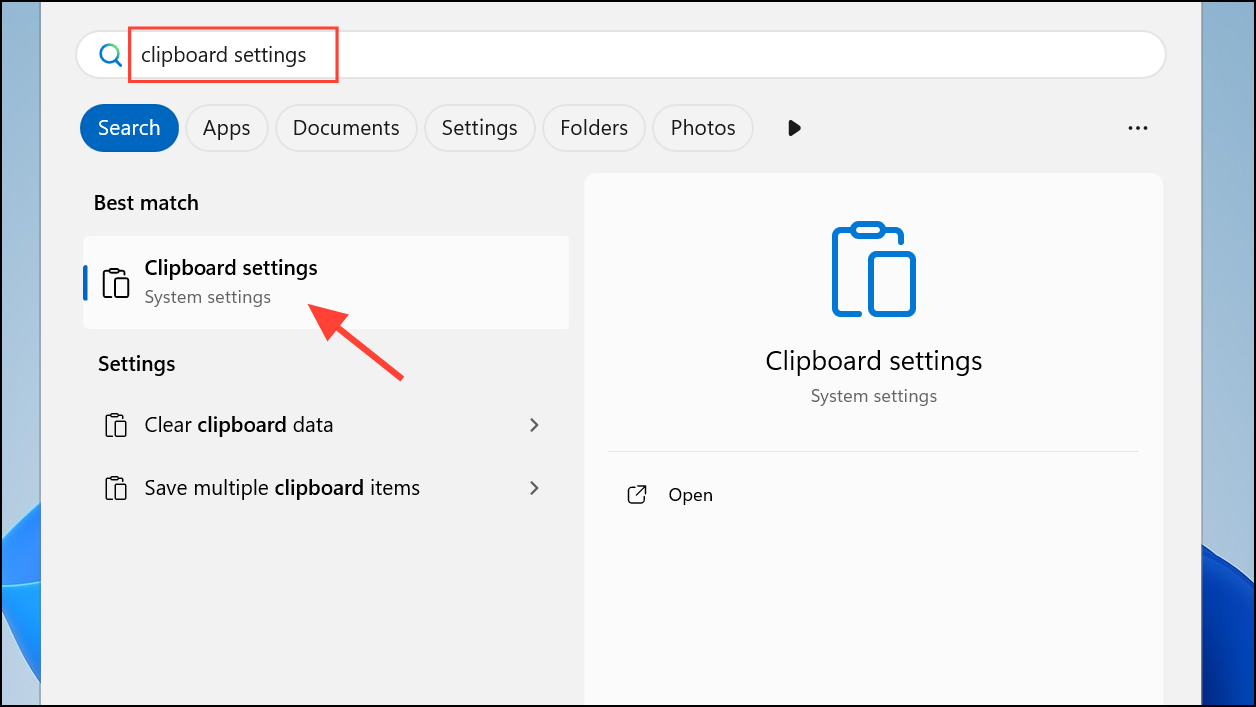Select Clear clipboard data result
The height and width of the screenshot is (707, 1256).
(326, 425)
